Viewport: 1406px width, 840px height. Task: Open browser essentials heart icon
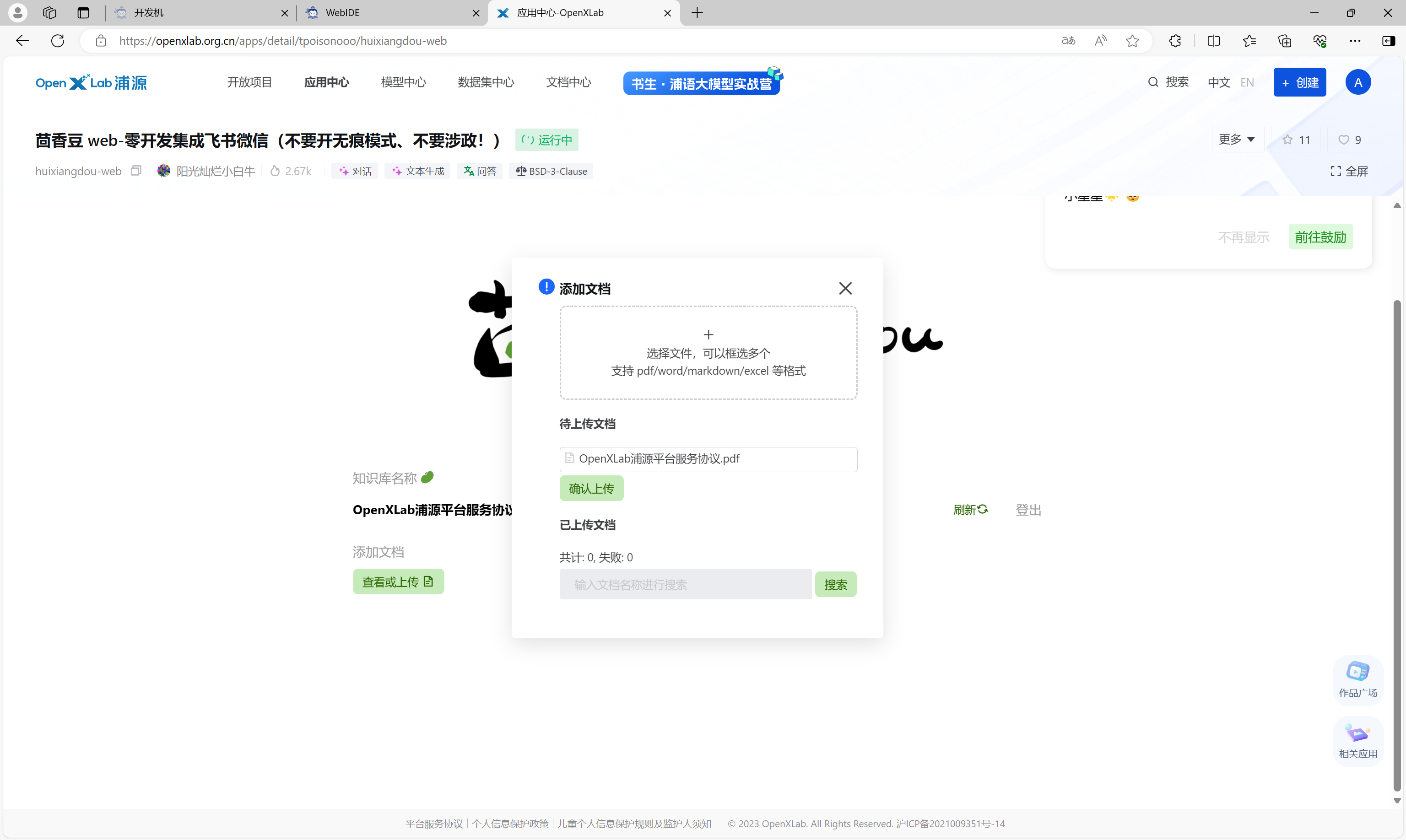pos(1320,41)
